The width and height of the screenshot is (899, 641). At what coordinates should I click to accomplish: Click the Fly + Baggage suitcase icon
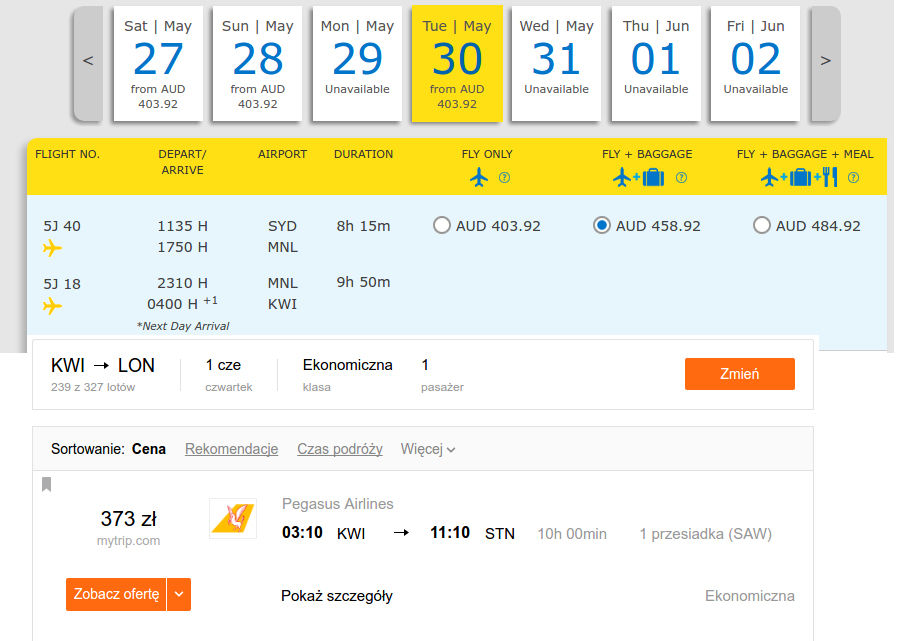point(653,177)
